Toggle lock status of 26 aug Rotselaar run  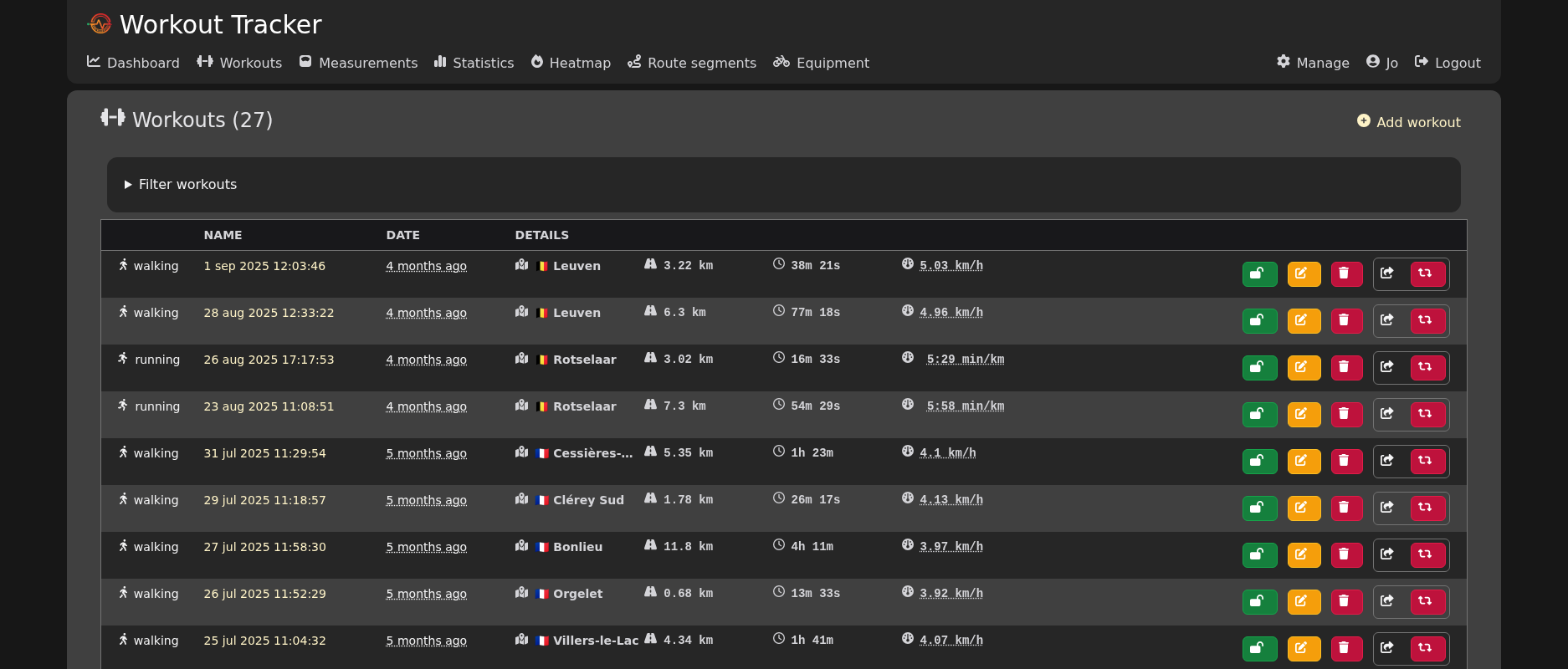(1259, 368)
